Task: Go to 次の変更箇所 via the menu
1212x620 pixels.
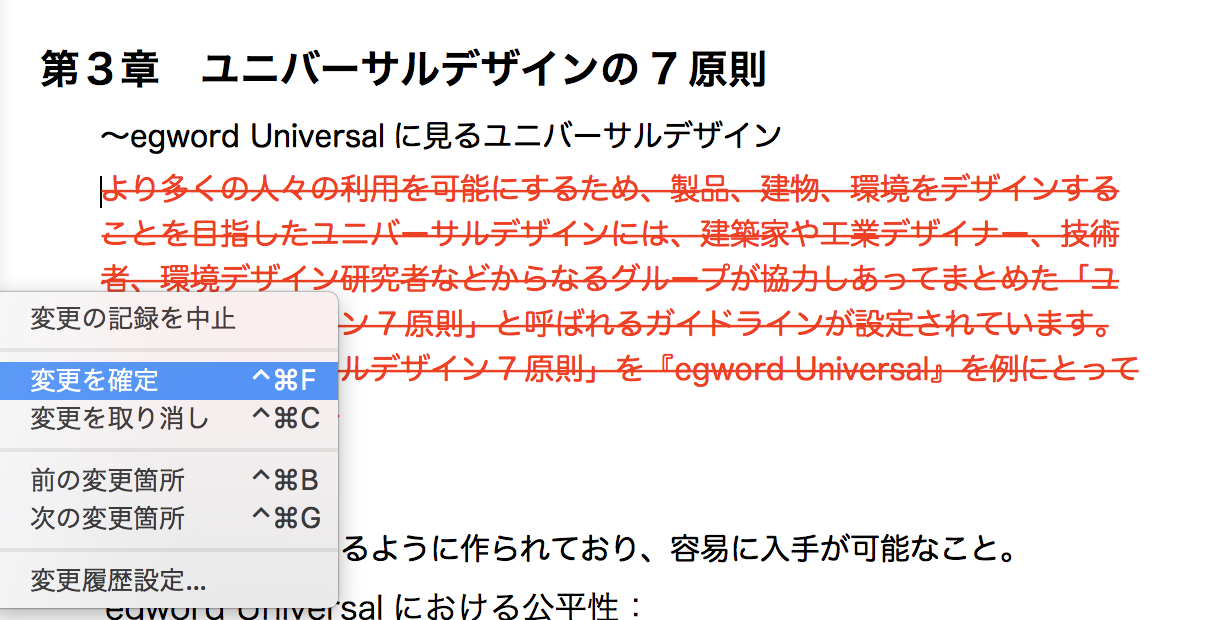Action: pos(108,519)
